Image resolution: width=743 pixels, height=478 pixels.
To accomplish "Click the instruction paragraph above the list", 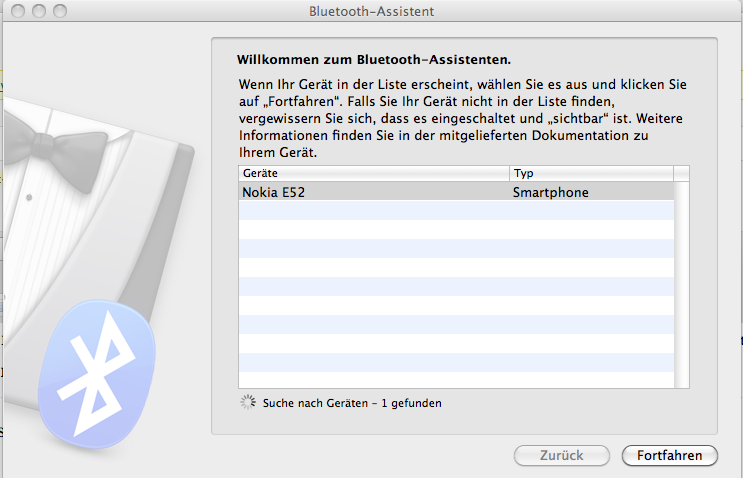I will [x=462, y=120].
